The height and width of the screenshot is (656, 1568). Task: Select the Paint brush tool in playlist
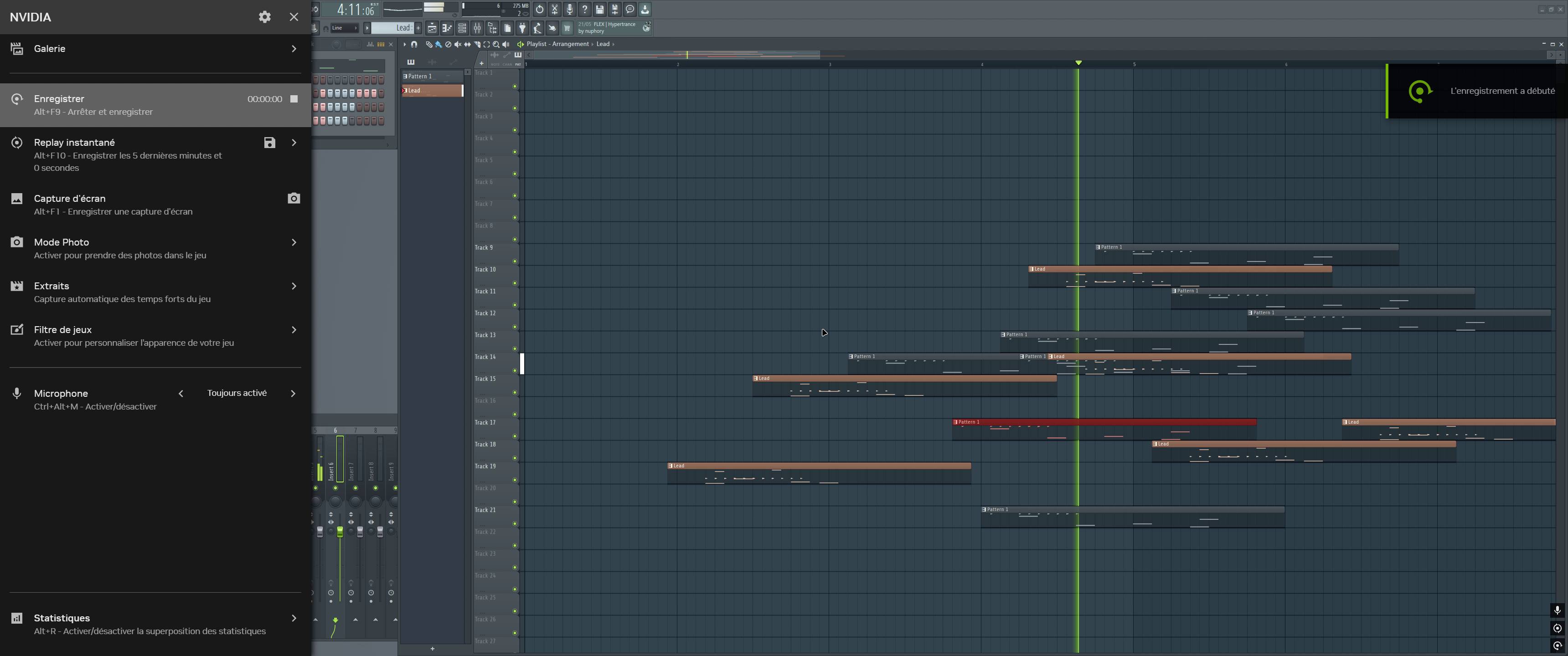click(438, 45)
